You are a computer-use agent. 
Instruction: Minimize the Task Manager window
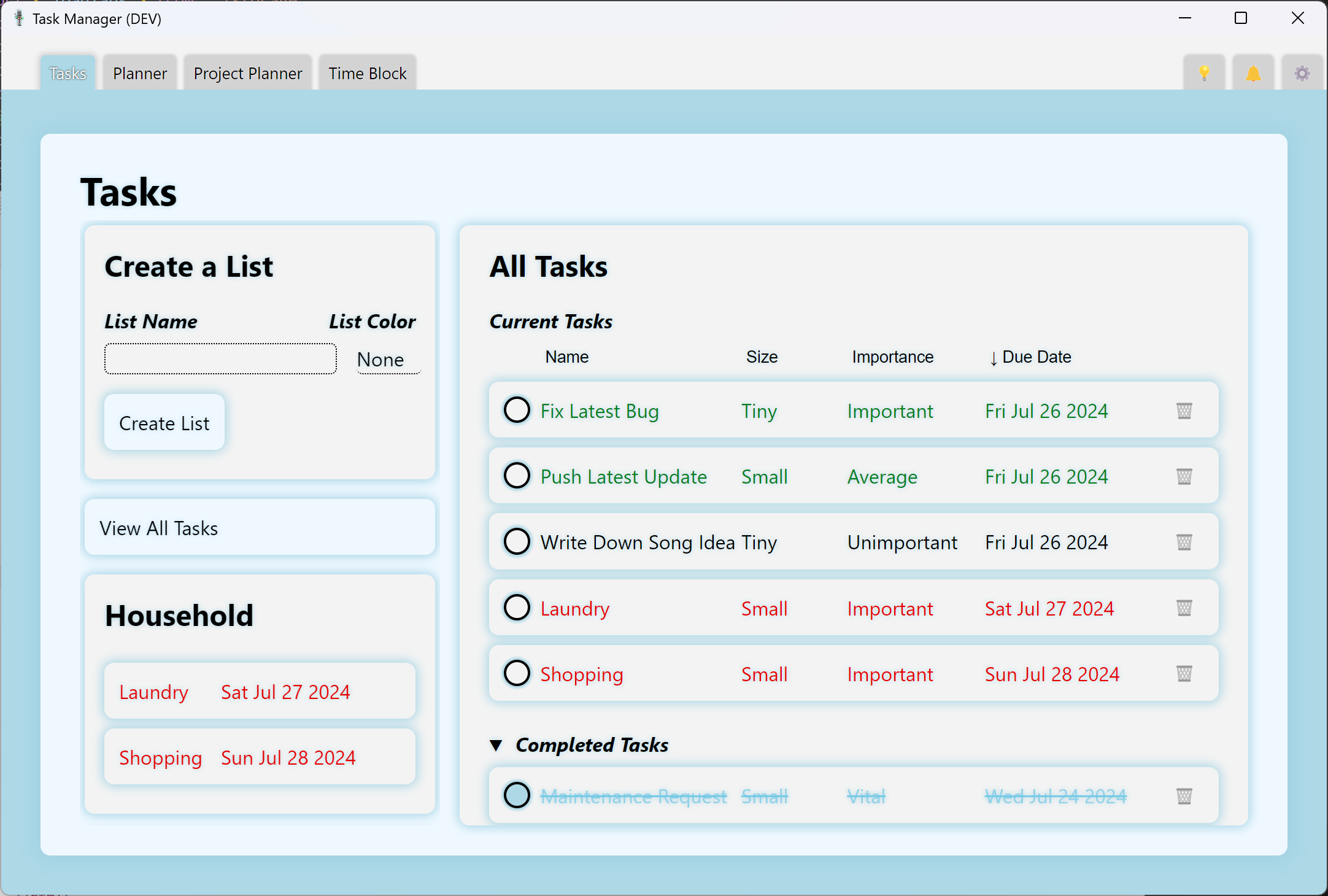1185,18
